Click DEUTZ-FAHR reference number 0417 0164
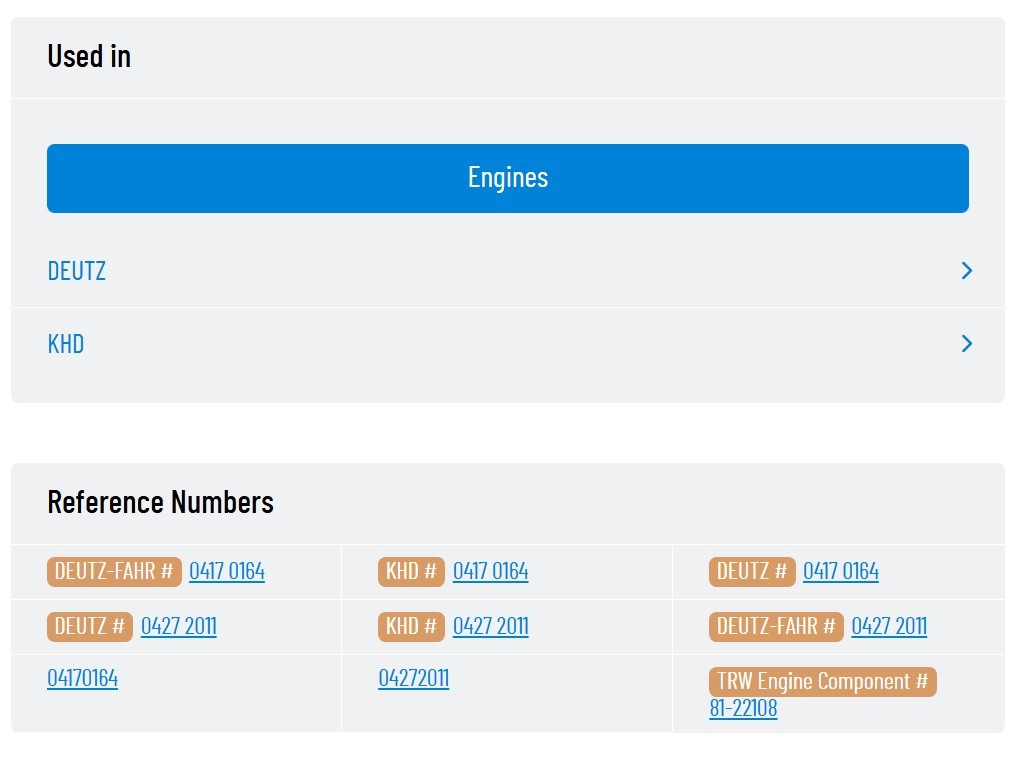Viewport: 1021px width, 762px height. [x=227, y=571]
